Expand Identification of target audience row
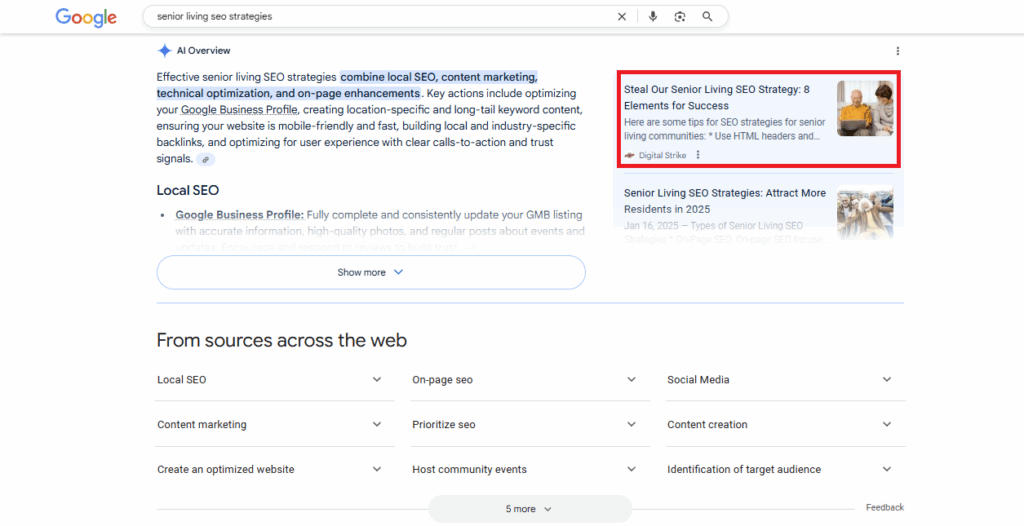This screenshot has width=1024, height=526. click(x=887, y=469)
